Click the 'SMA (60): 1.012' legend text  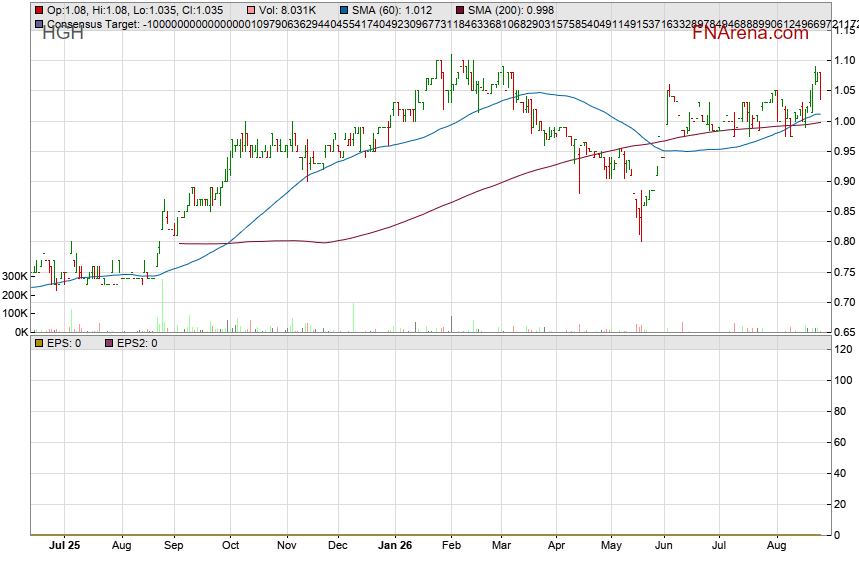(x=392, y=10)
